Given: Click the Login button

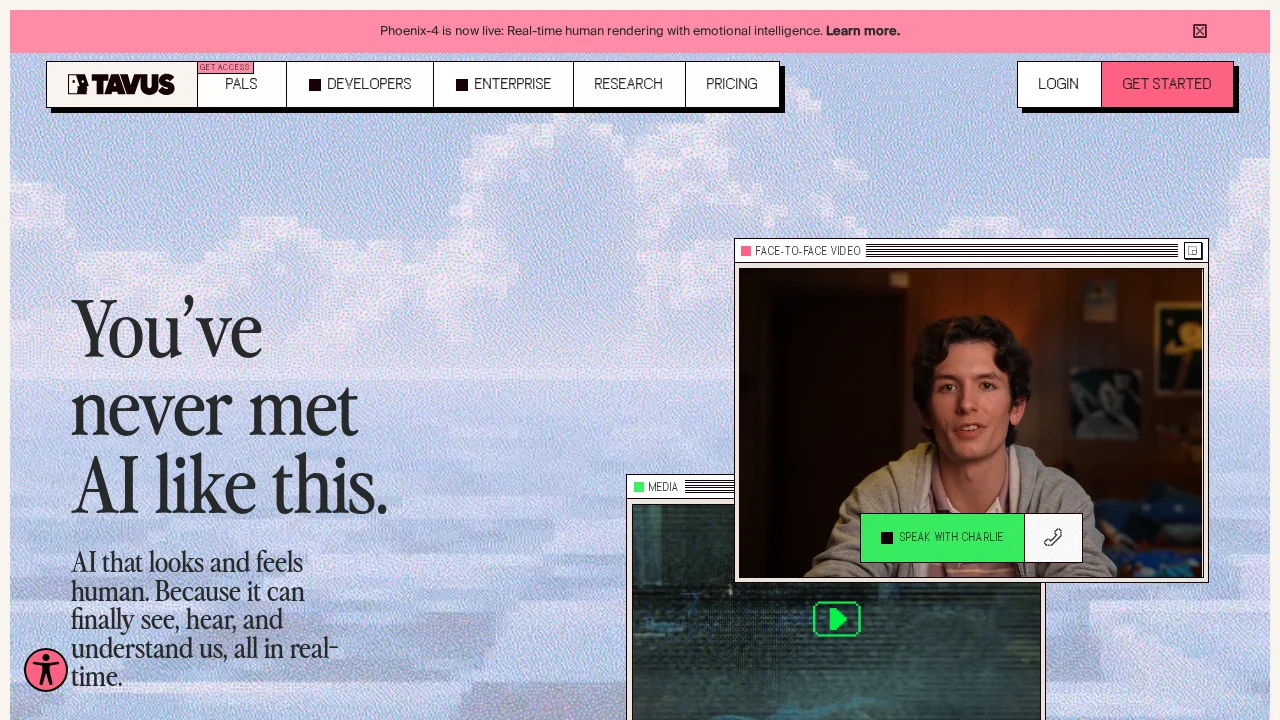Looking at the screenshot, I should (1058, 84).
